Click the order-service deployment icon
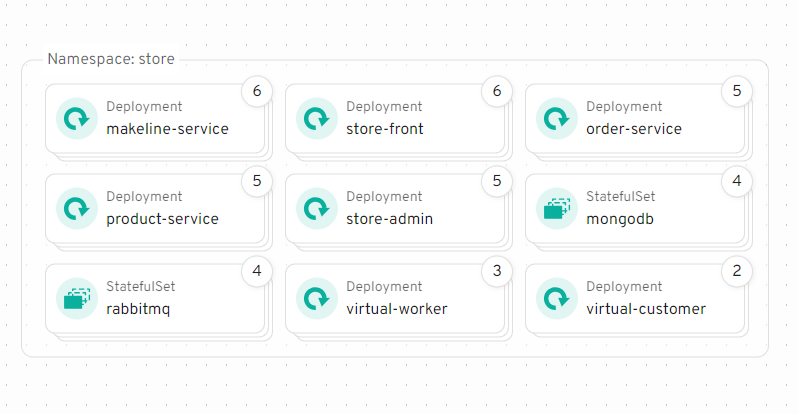The height and width of the screenshot is (414, 798). (x=557, y=119)
